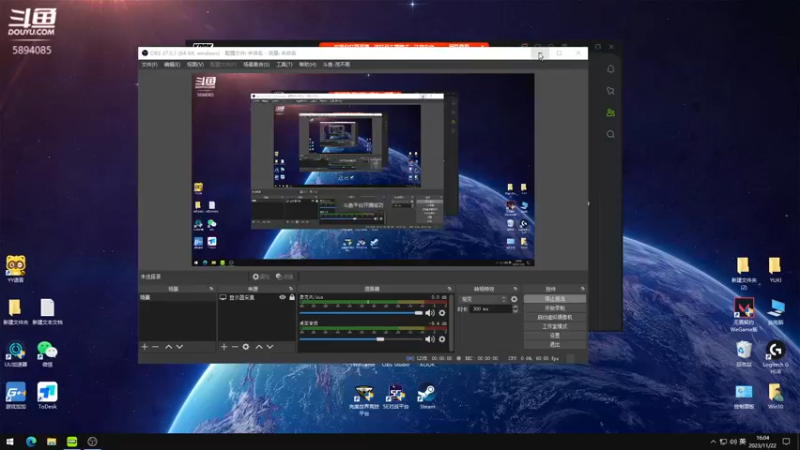Click the 启动虚拟摄像机 button
The height and width of the screenshot is (450, 800).
point(555,317)
